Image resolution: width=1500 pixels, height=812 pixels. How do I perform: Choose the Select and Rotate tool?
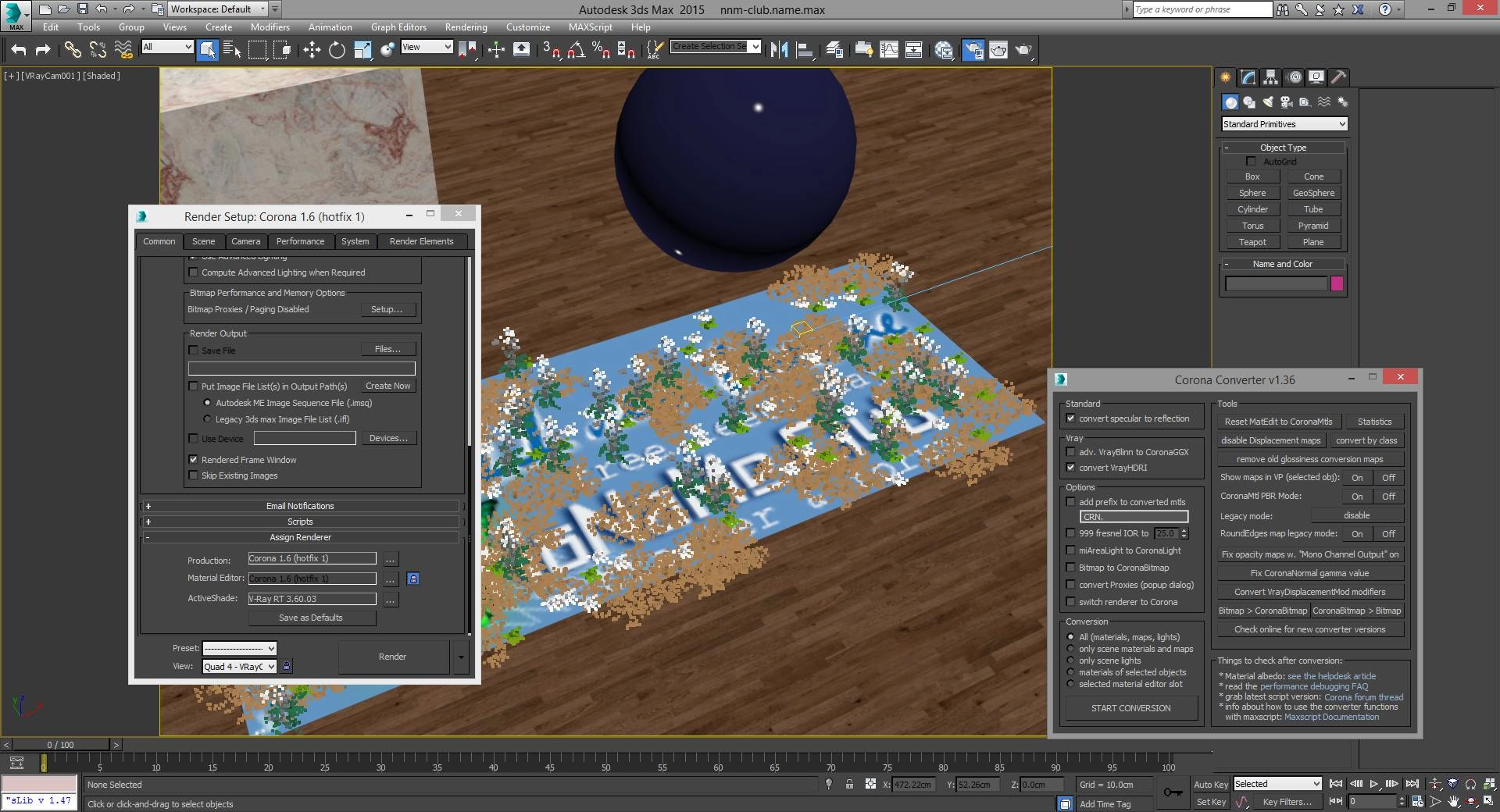[337, 50]
